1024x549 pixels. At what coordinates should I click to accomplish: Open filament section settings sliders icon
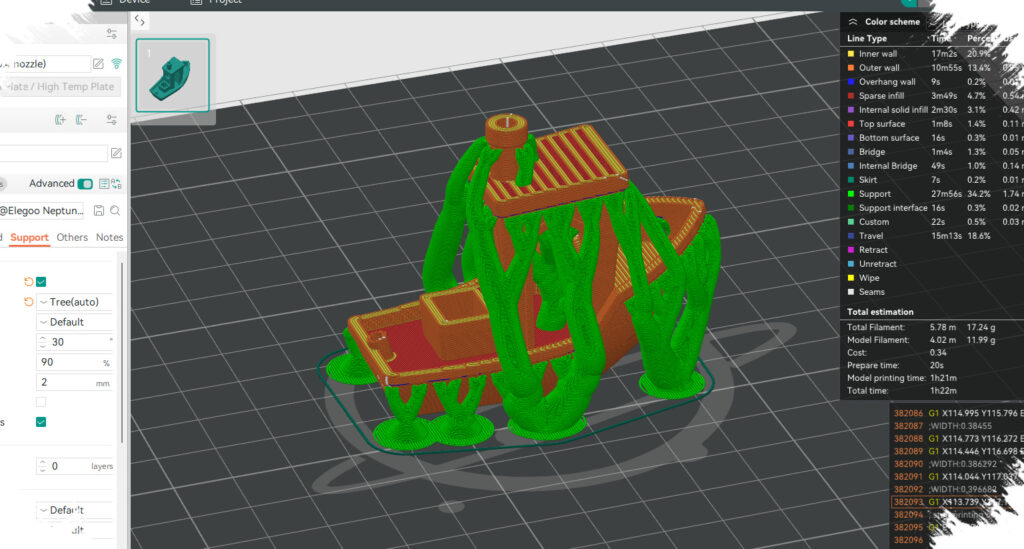point(112,119)
